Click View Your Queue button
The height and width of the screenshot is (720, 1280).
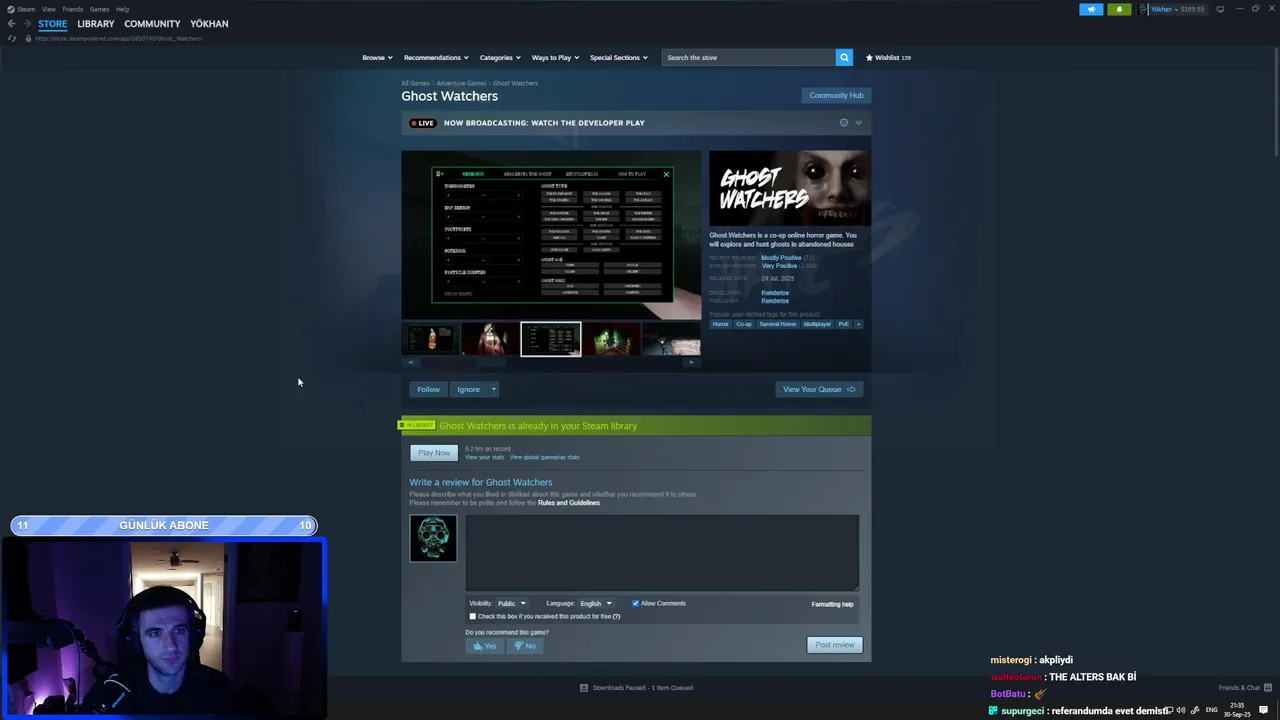[819, 389]
